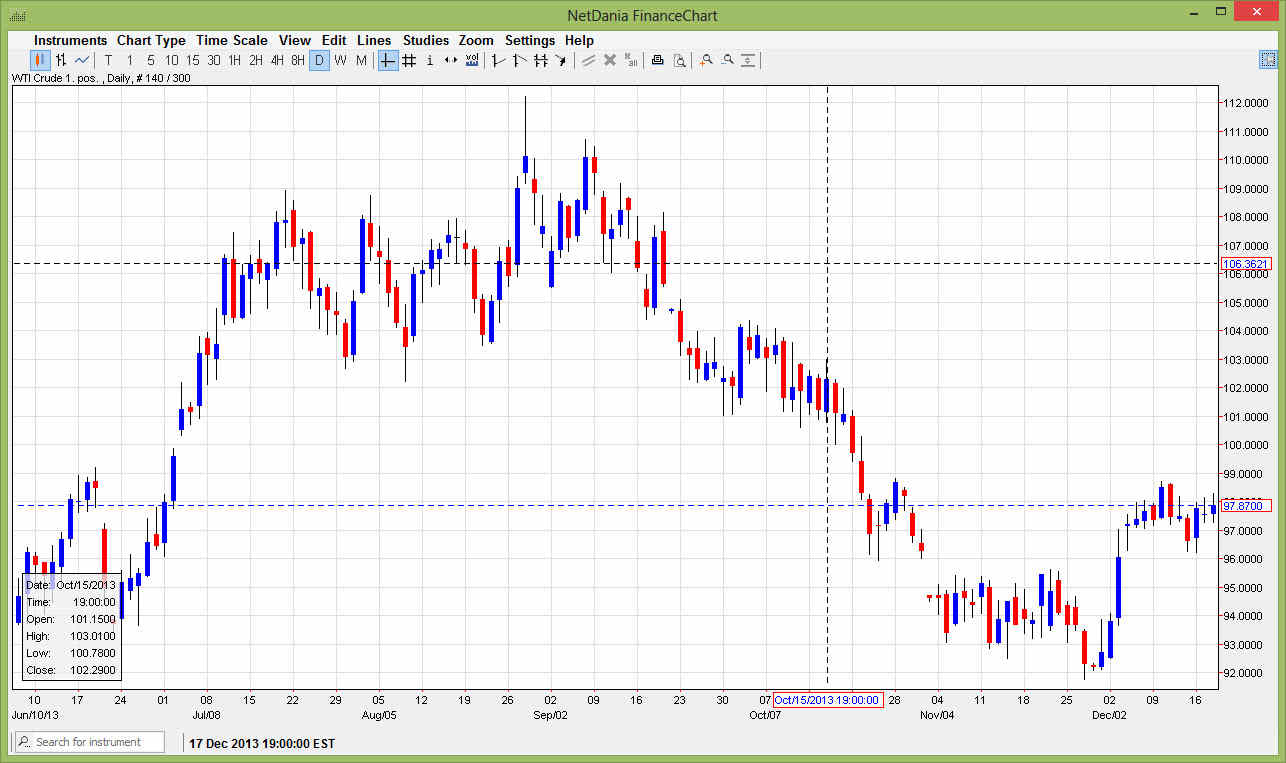Screen dimensions: 1286x763
Task: Open the Instruments dropdown
Action: [x=70, y=40]
